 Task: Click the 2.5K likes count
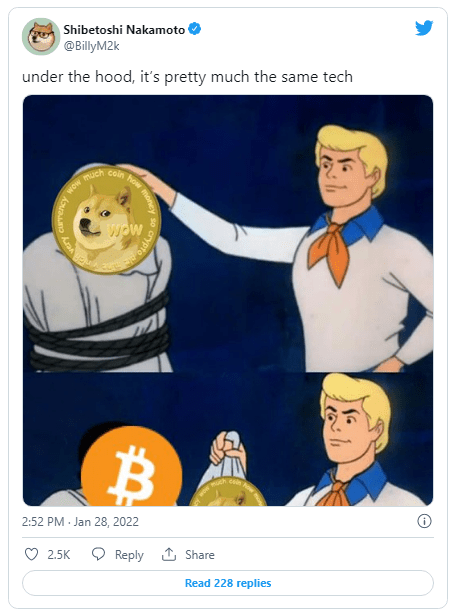click(x=59, y=554)
